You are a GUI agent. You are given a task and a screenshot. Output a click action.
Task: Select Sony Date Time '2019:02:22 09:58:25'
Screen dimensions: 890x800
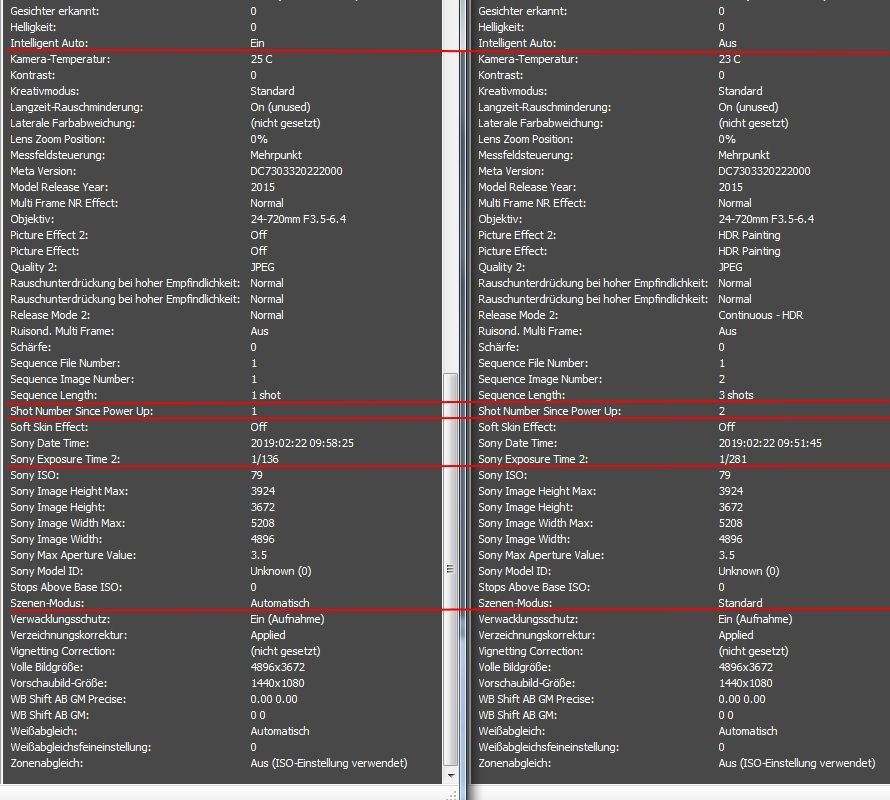click(301, 443)
